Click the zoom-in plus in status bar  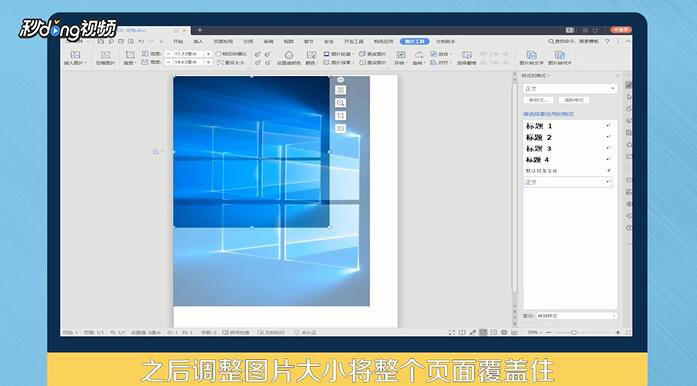click(618, 332)
